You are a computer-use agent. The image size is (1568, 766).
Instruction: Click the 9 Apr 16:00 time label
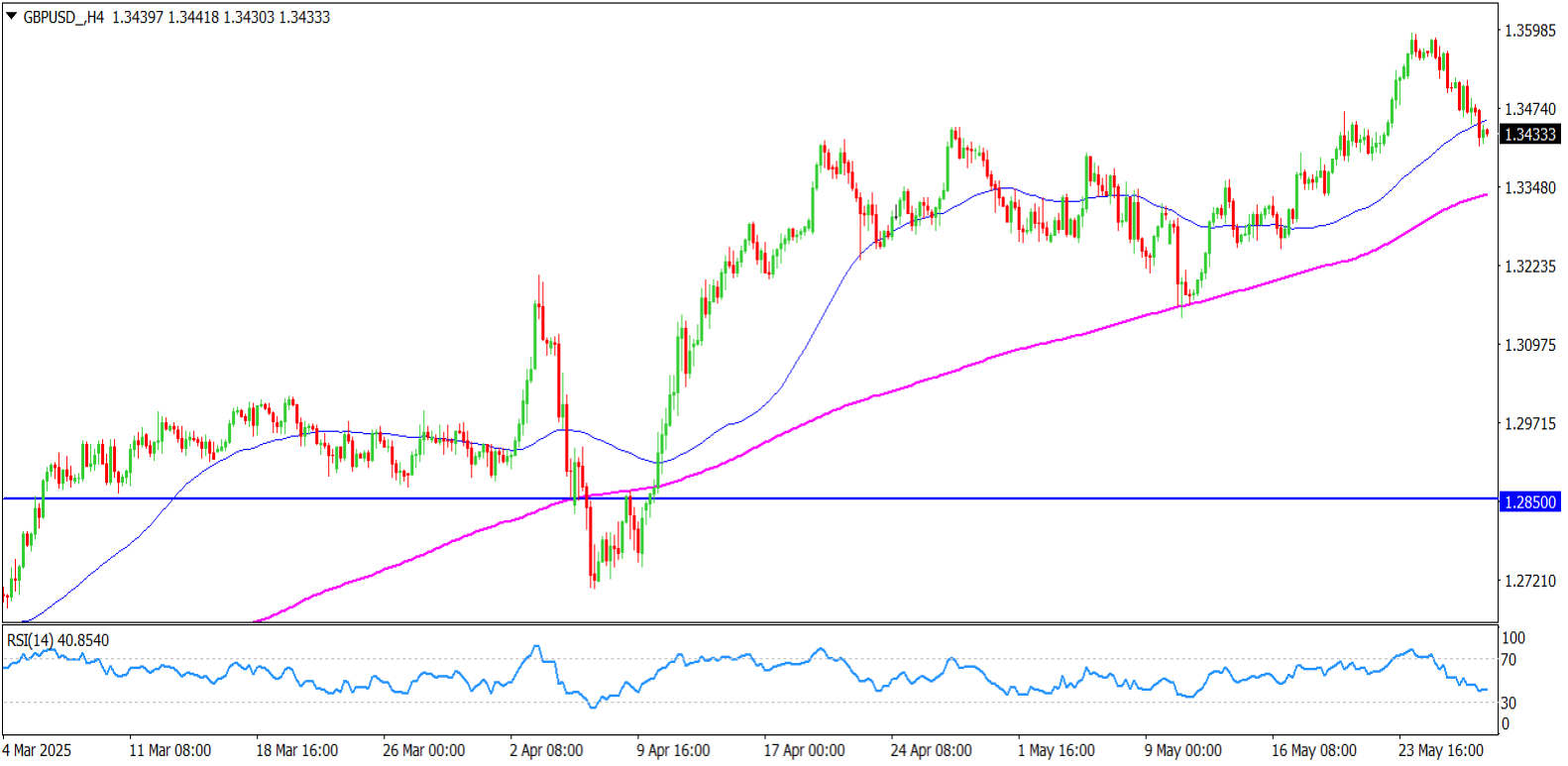[673, 750]
